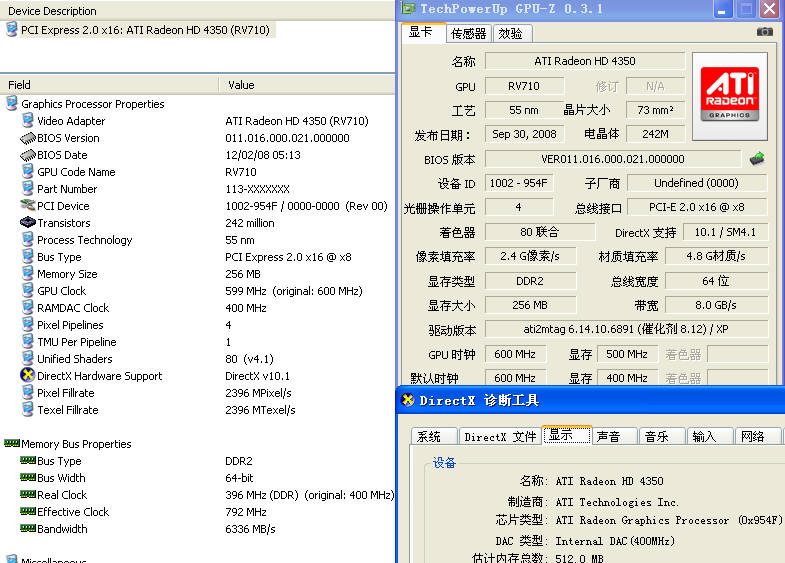785x563 pixels.
Task: Click the Memory Size row icon
Action: [28, 274]
